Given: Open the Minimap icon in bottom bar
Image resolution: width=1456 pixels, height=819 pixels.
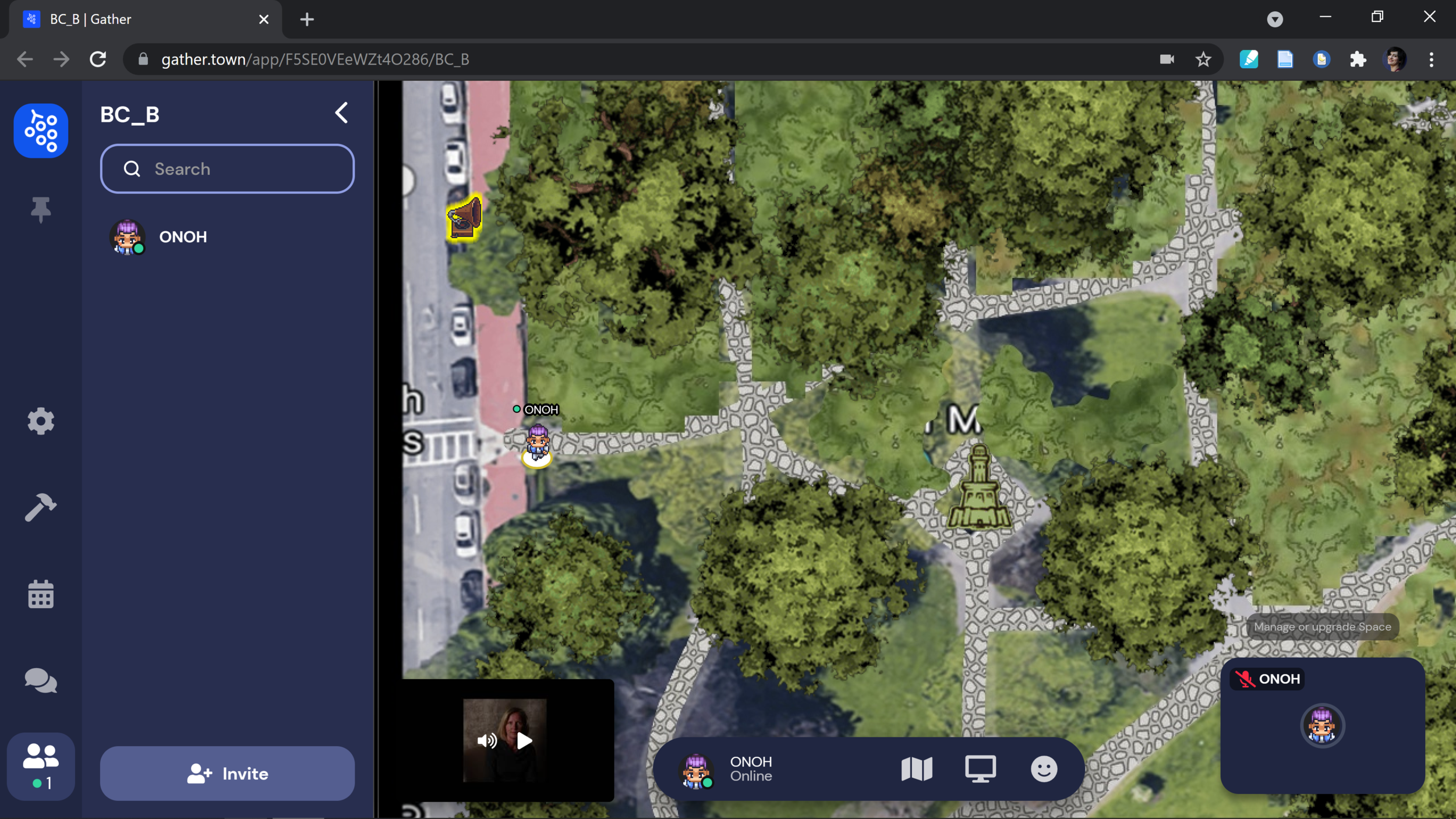Looking at the screenshot, I should coord(916,769).
